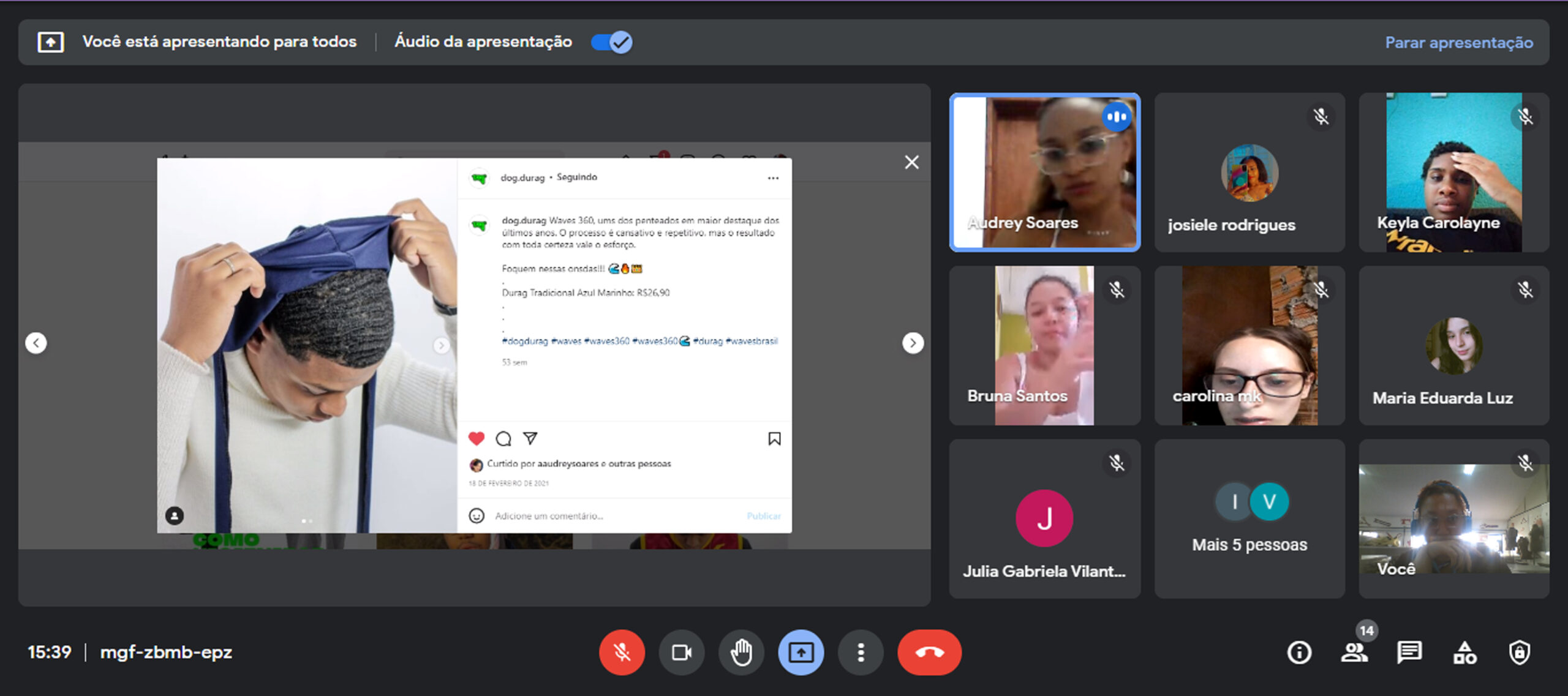Open more options three-dot menu
Image resolution: width=1568 pixels, height=696 pixels.
861,653
